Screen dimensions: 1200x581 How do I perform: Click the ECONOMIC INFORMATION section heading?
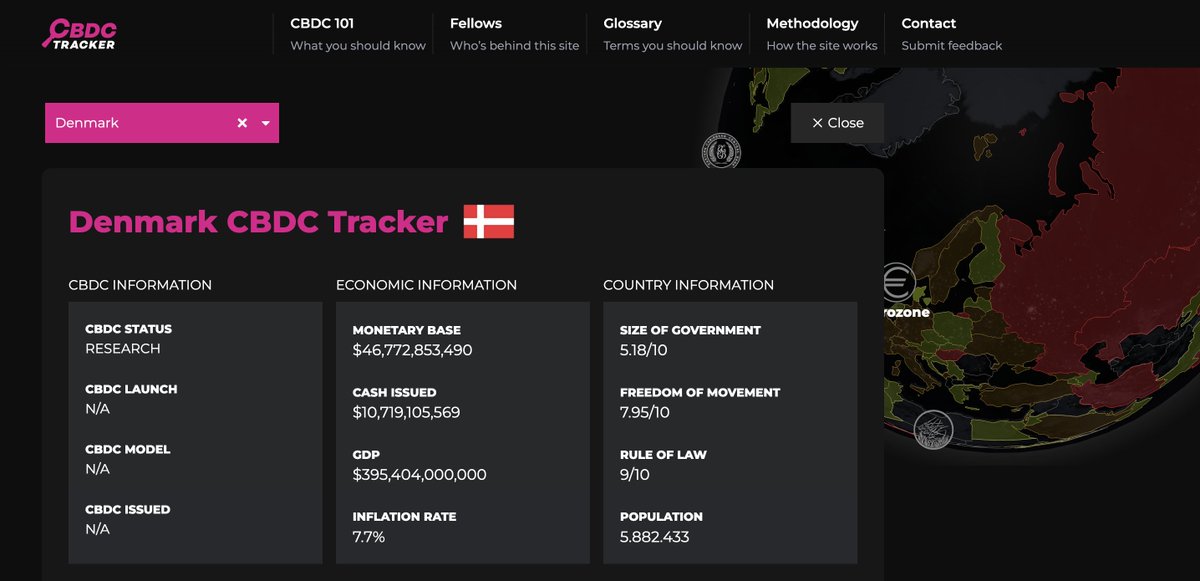coord(426,285)
